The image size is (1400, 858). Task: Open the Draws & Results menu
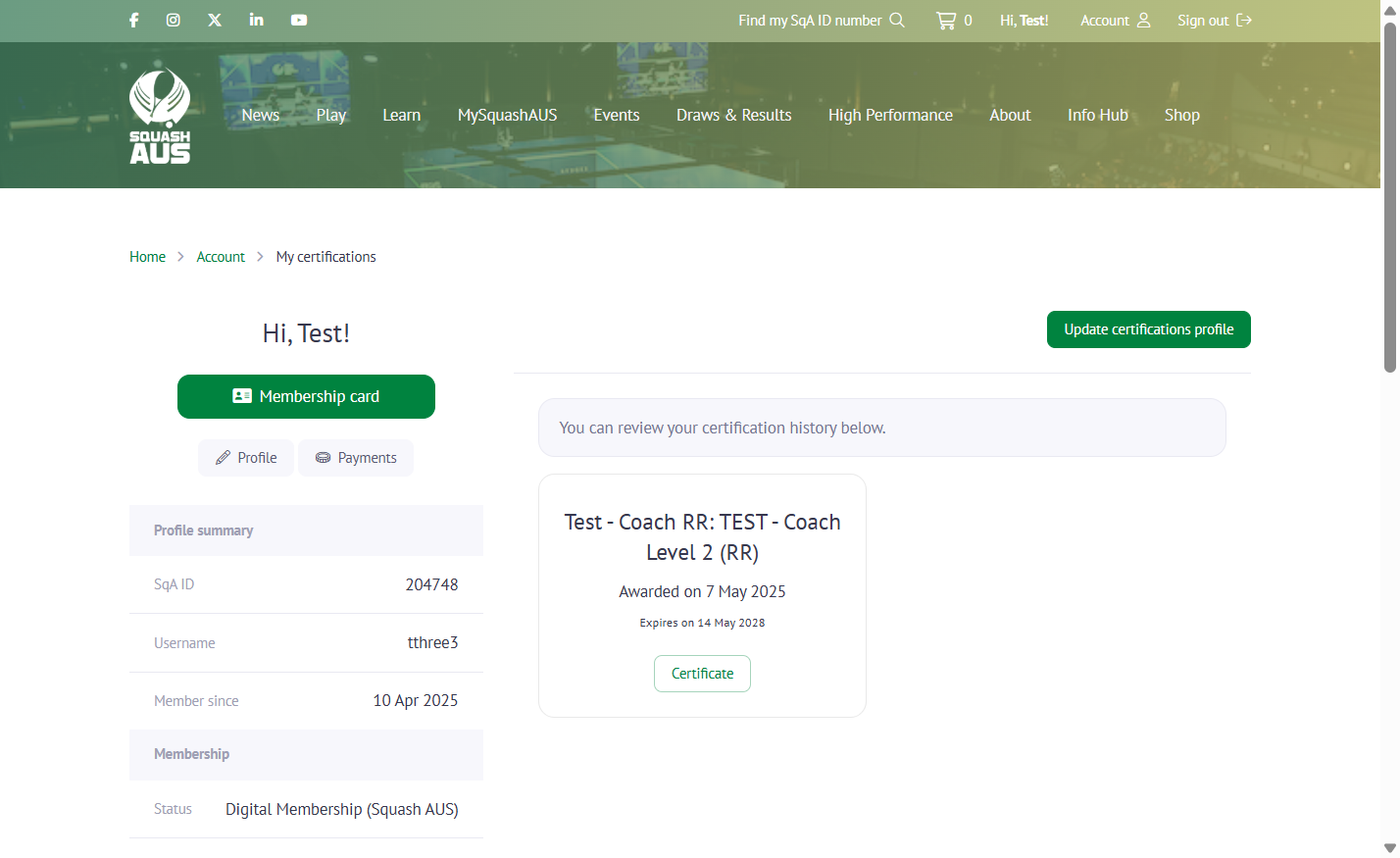tap(734, 115)
